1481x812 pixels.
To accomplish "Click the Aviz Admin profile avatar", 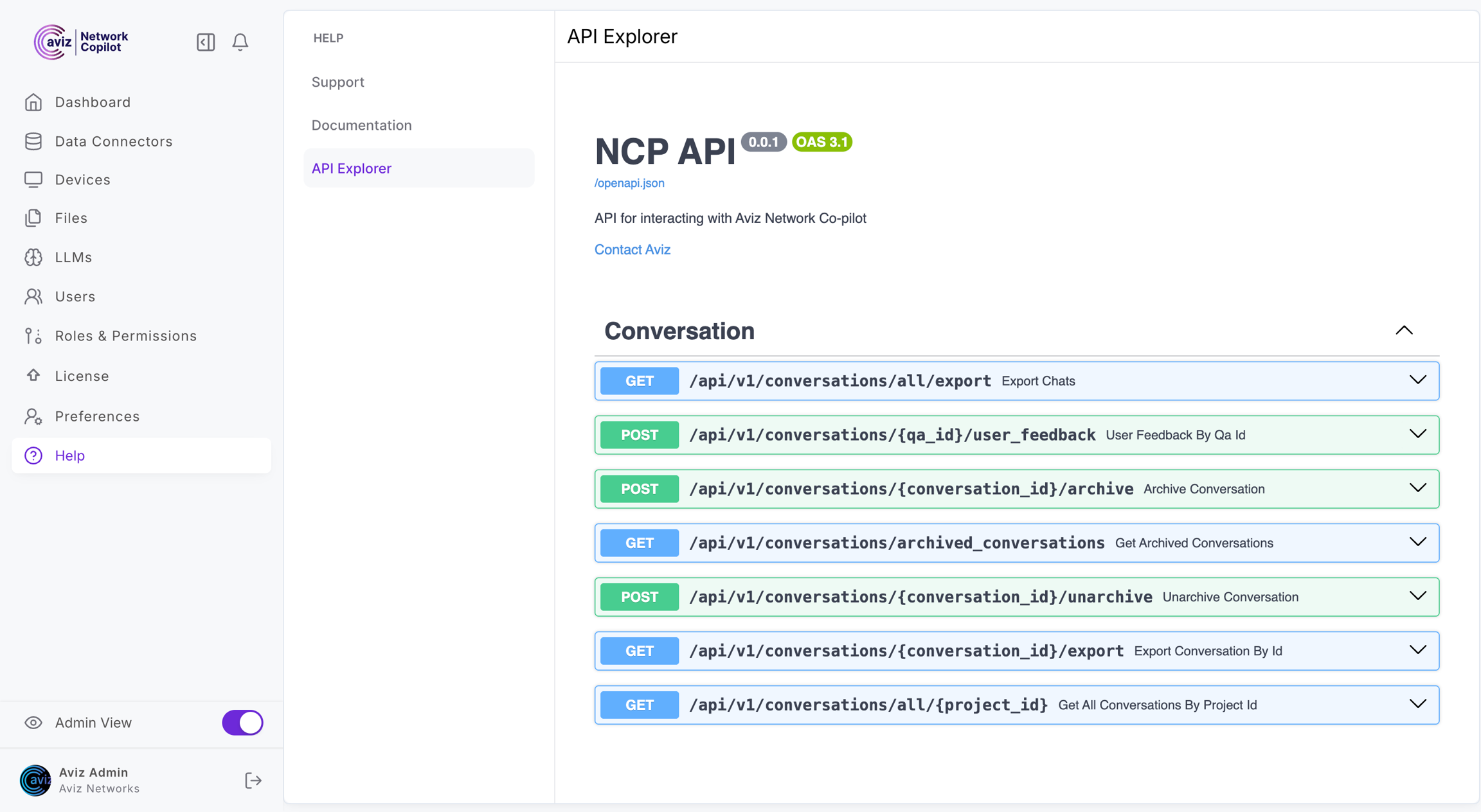I will coord(35,781).
